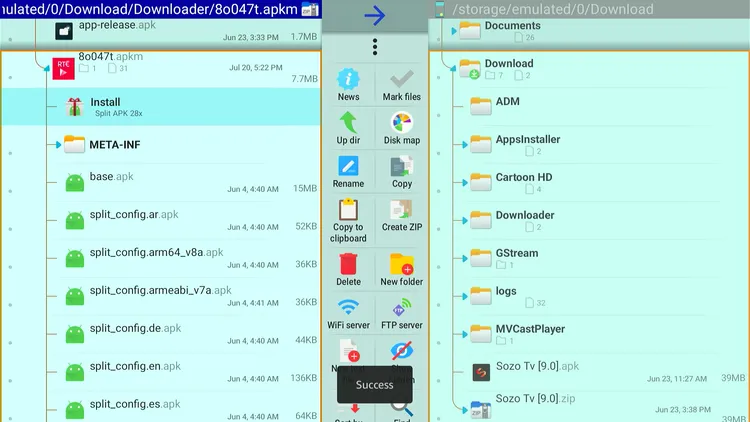The width and height of the screenshot is (750, 422).
Task: Select the META-INF folder name
Action: pyautogui.click(x=115, y=144)
